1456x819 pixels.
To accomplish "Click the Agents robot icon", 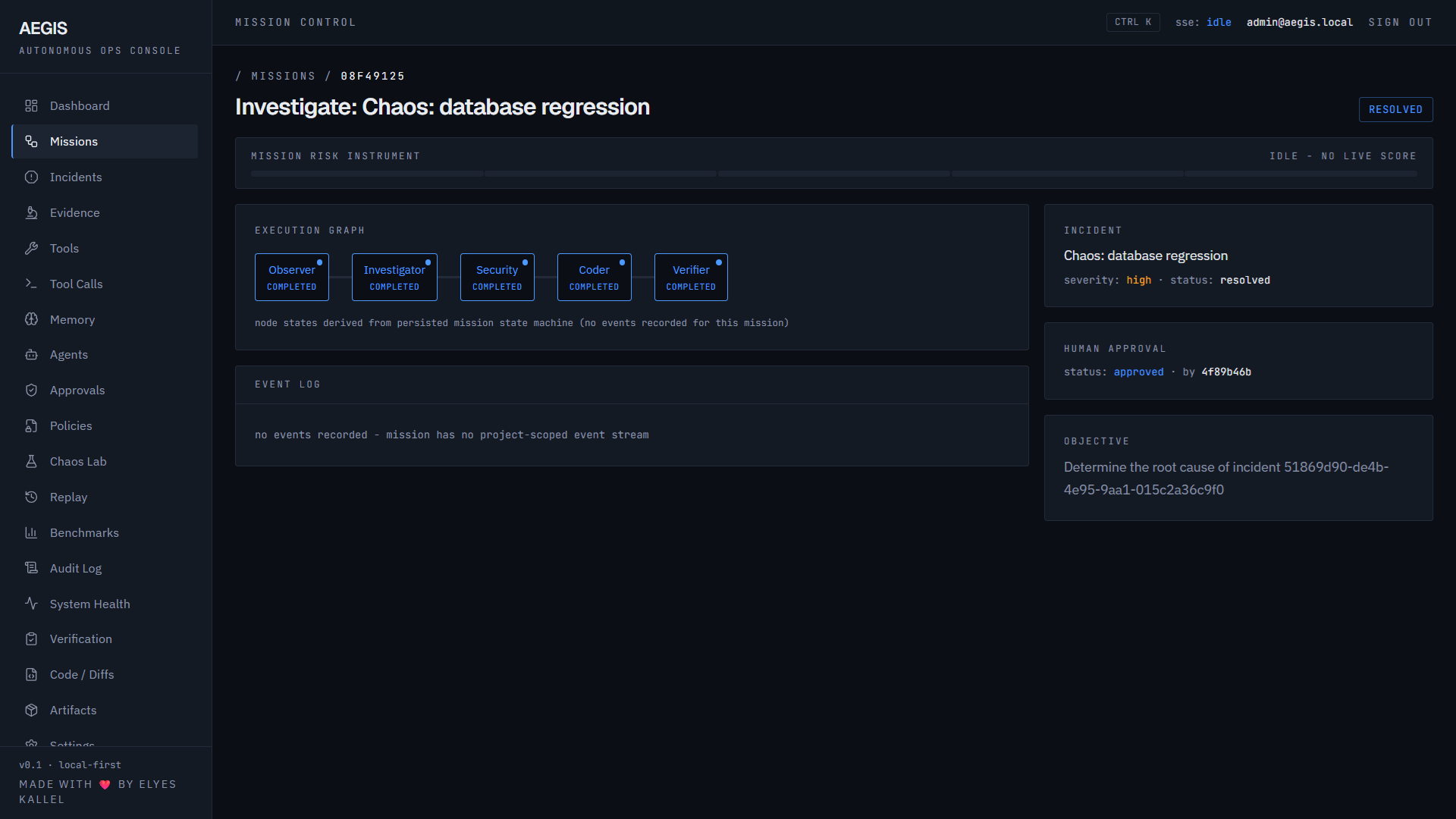I will tap(31, 355).
